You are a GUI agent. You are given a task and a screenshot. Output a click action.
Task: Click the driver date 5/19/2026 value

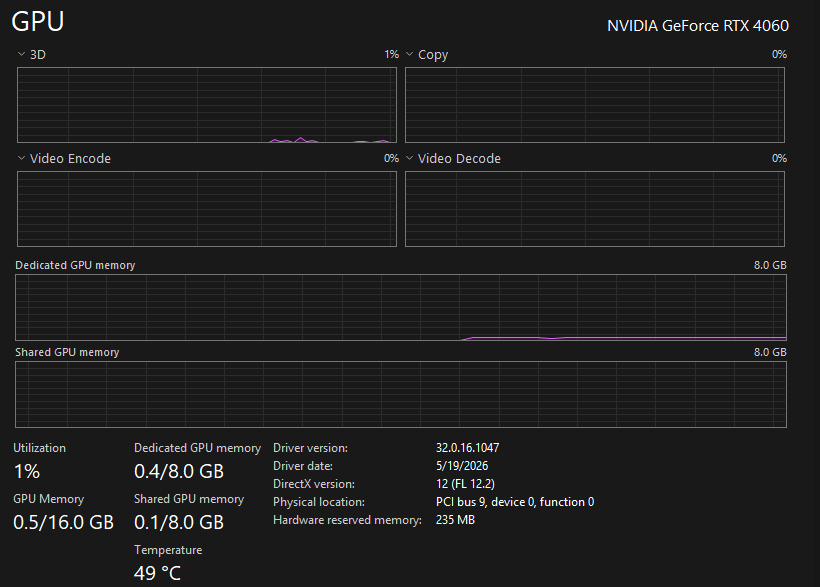[462, 466]
